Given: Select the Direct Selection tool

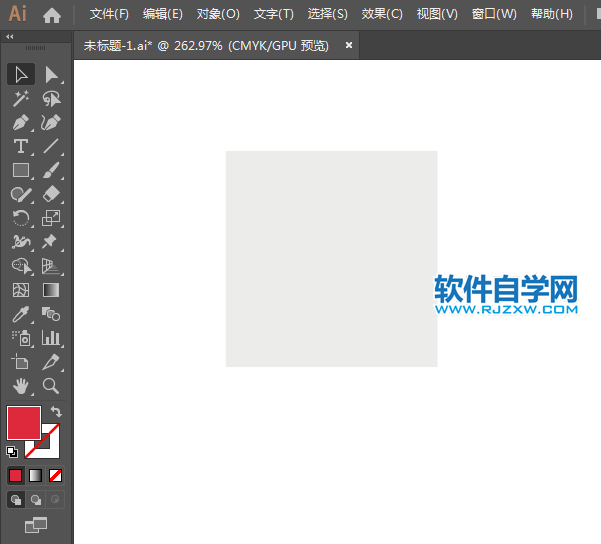Looking at the screenshot, I should pos(51,74).
